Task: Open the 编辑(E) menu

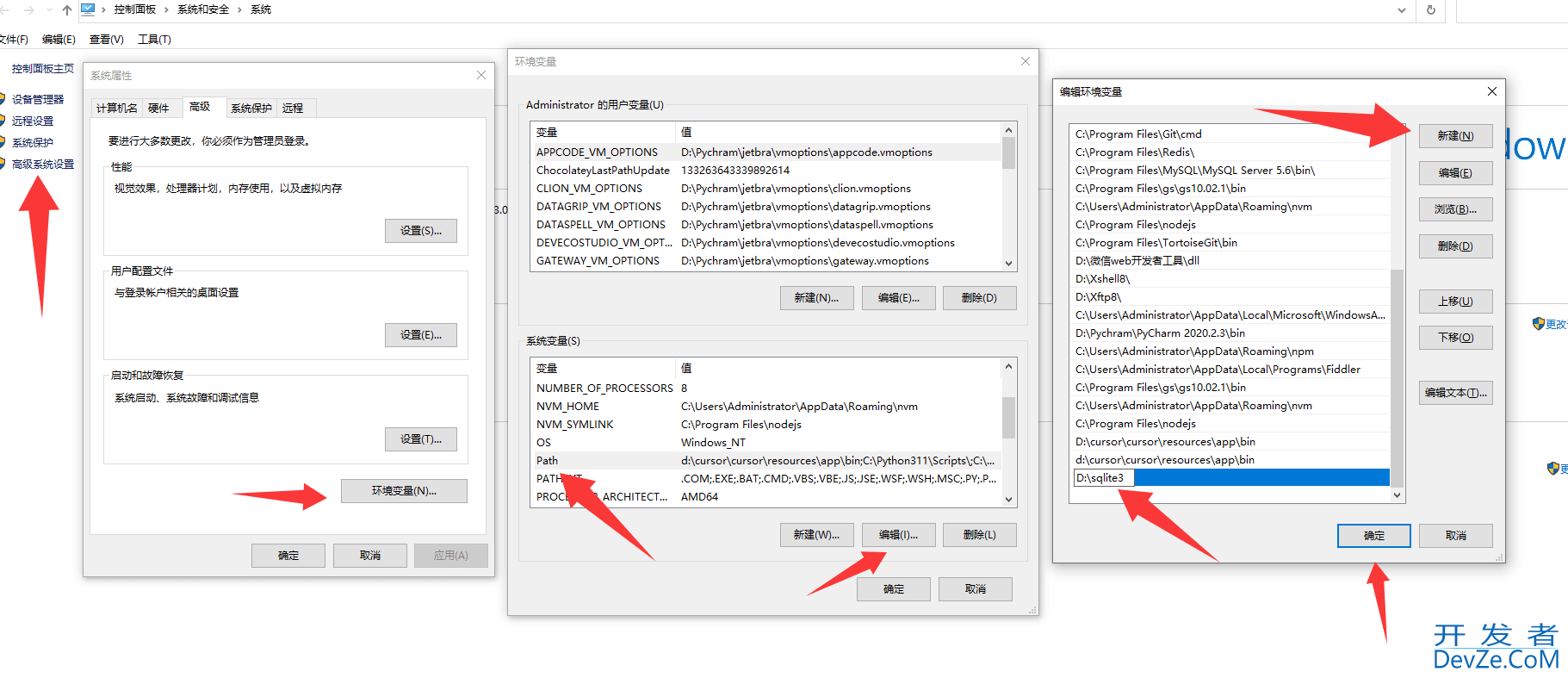Action: 59,39
